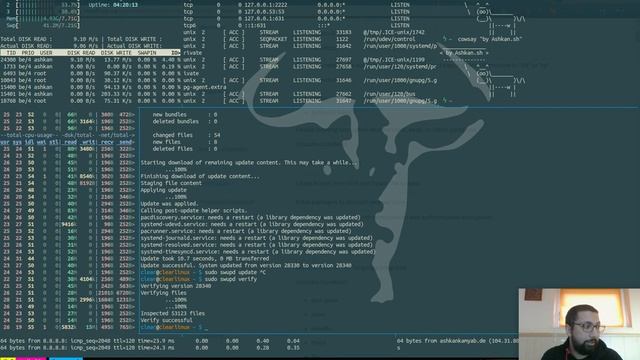Image resolution: width=640 pixels, height=360 pixels.
Task: Select iotop row with TID 10043
Action: tap(90, 80)
